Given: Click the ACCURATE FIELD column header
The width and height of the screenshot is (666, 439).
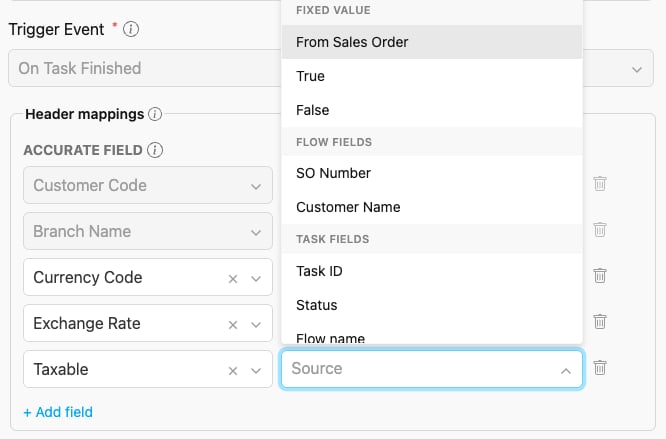Looking at the screenshot, I should [x=83, y=150].
